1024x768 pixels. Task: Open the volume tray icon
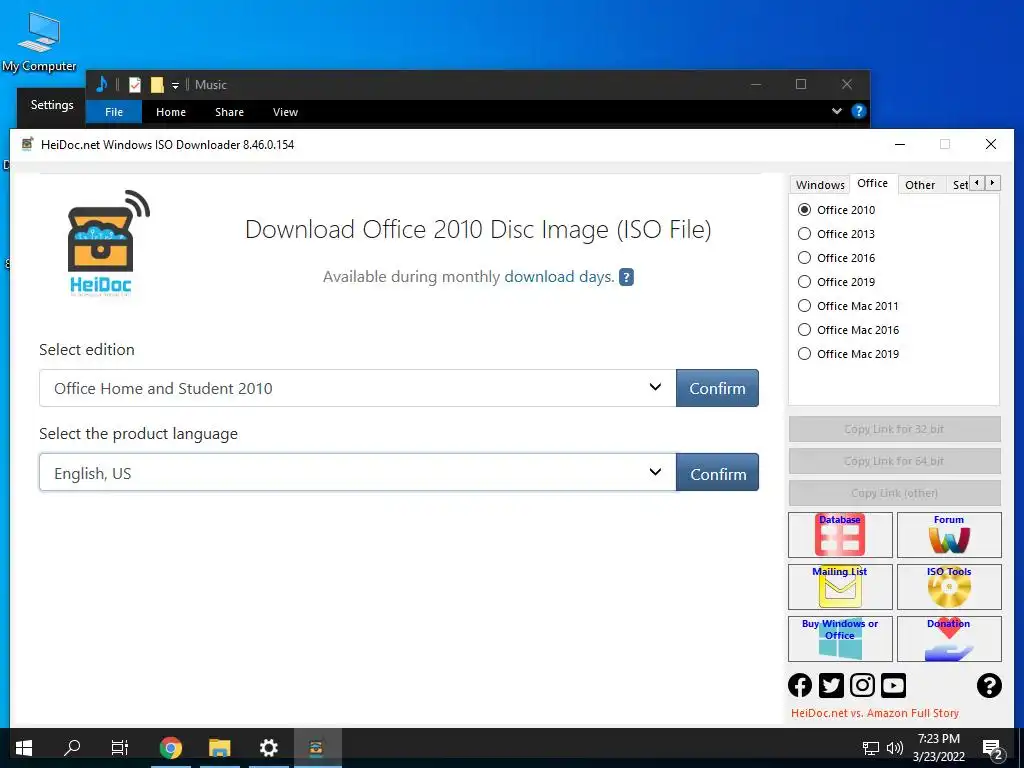click(x=895, y=748)
